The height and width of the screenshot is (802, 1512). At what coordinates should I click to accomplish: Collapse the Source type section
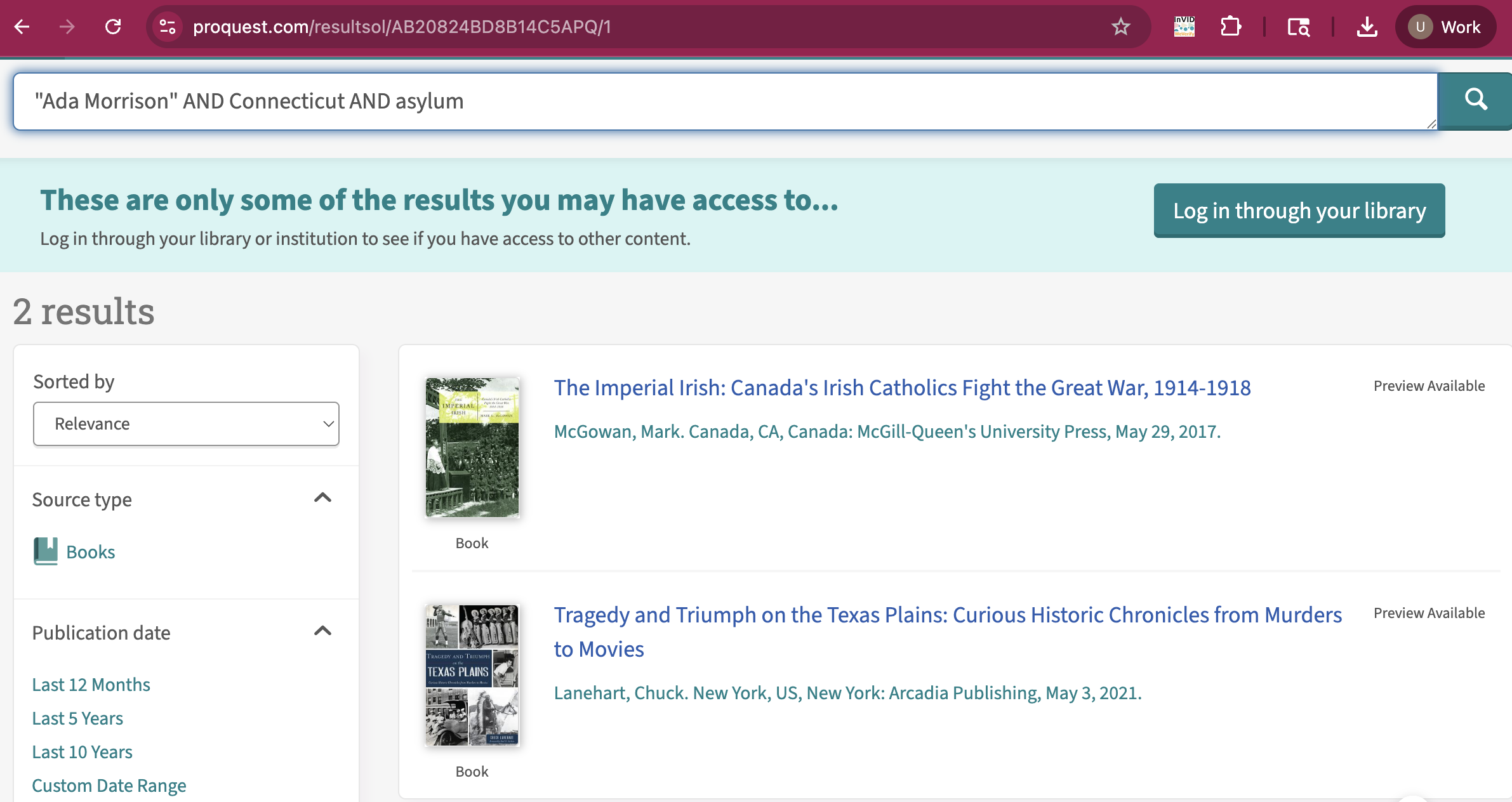(322, 498)
